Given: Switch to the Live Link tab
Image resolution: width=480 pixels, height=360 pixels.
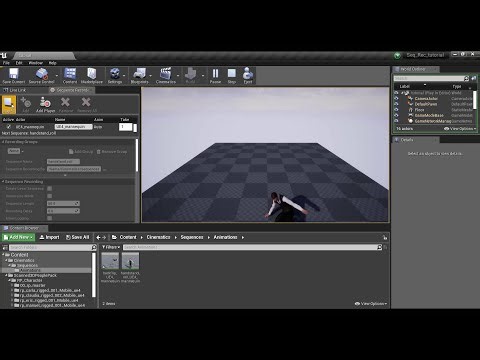Looking at the screenshot, I should pyautogui.click(x=15, y=90).
